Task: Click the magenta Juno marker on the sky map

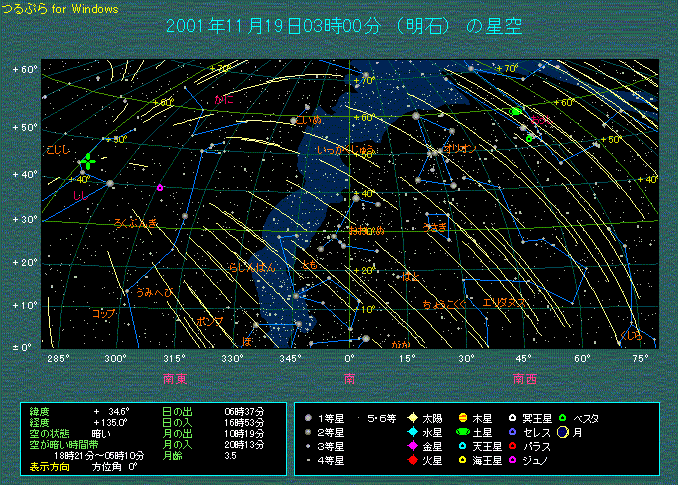Action: 160,188
